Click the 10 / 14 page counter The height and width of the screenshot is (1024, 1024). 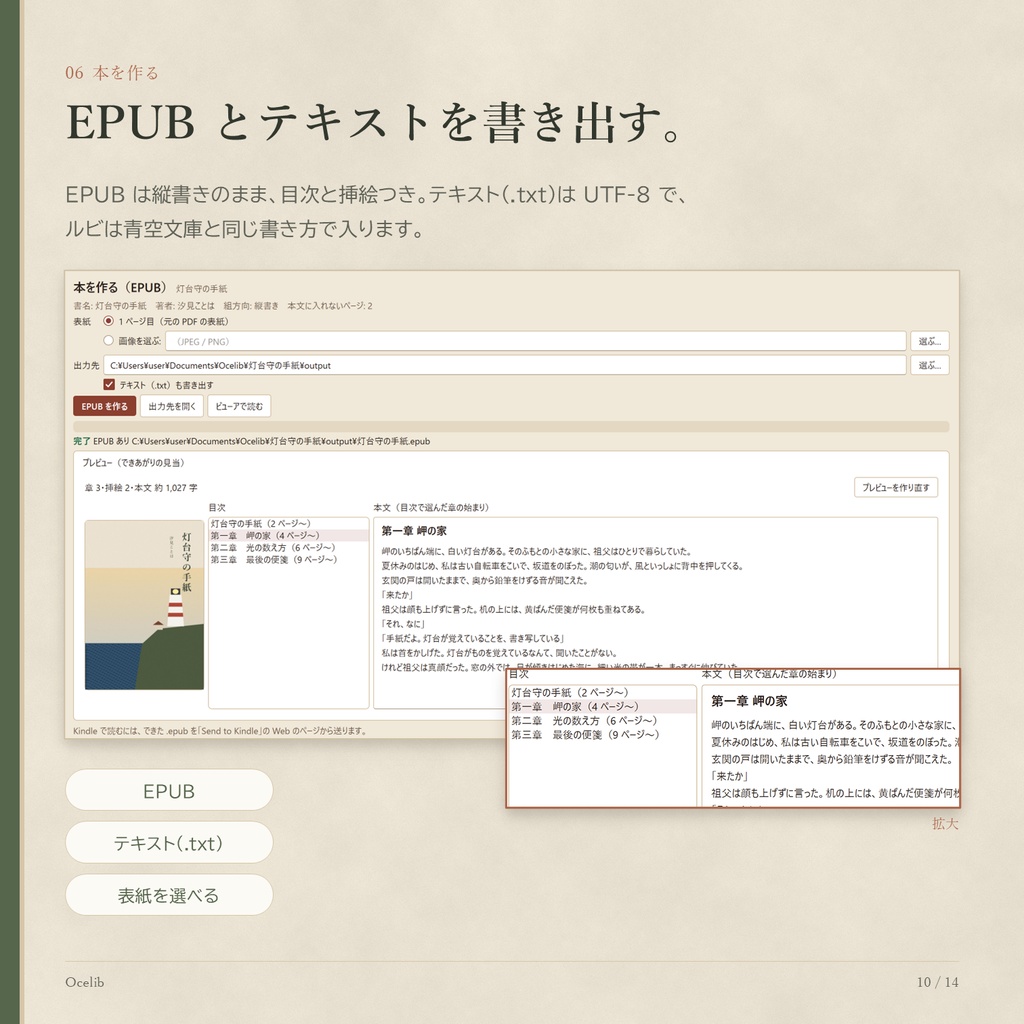[937, 982]
